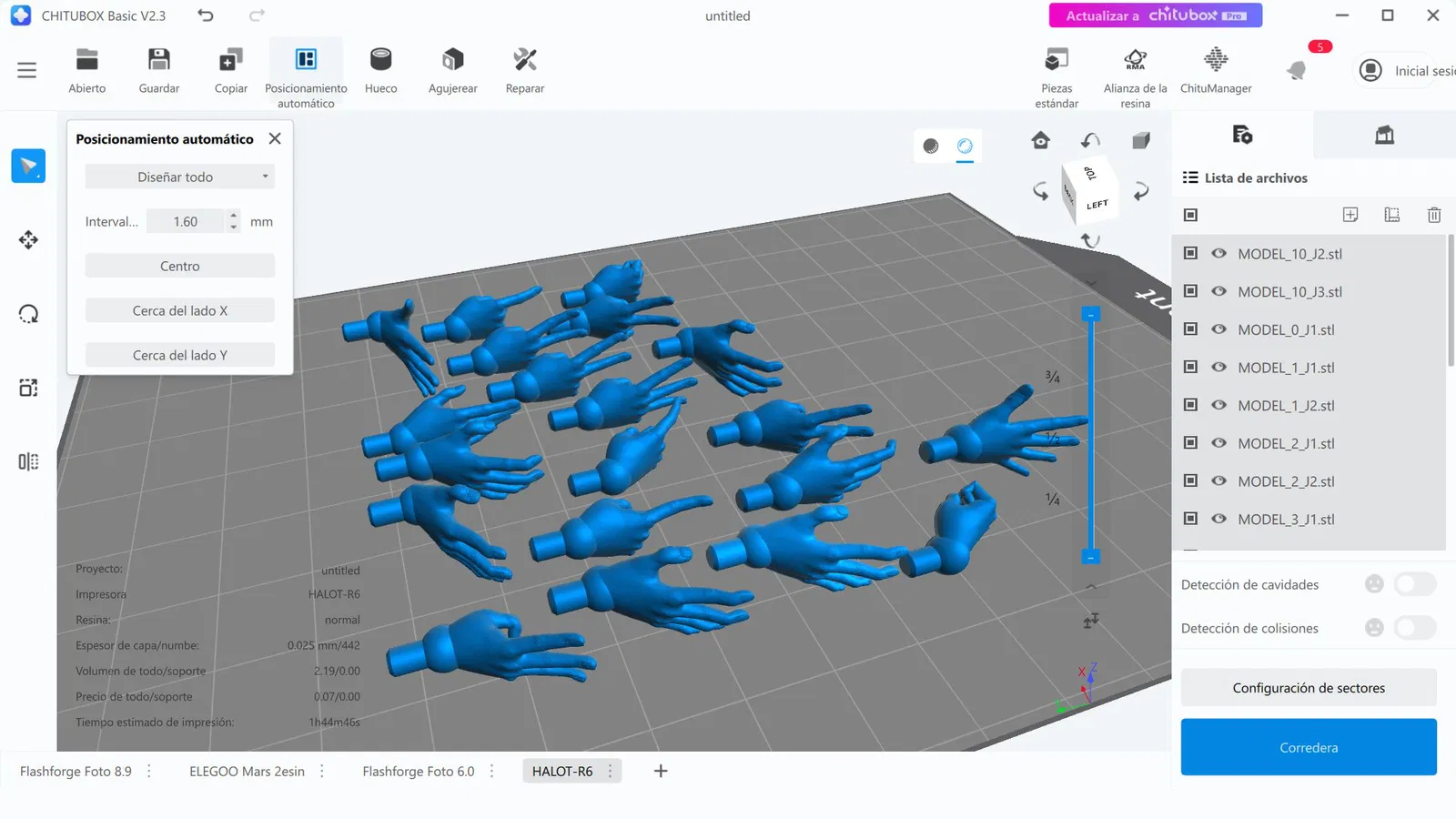Viewport: 1456px width, 819px height.
Task: Click the Corredera slice button
Action: click(1309, 747)
